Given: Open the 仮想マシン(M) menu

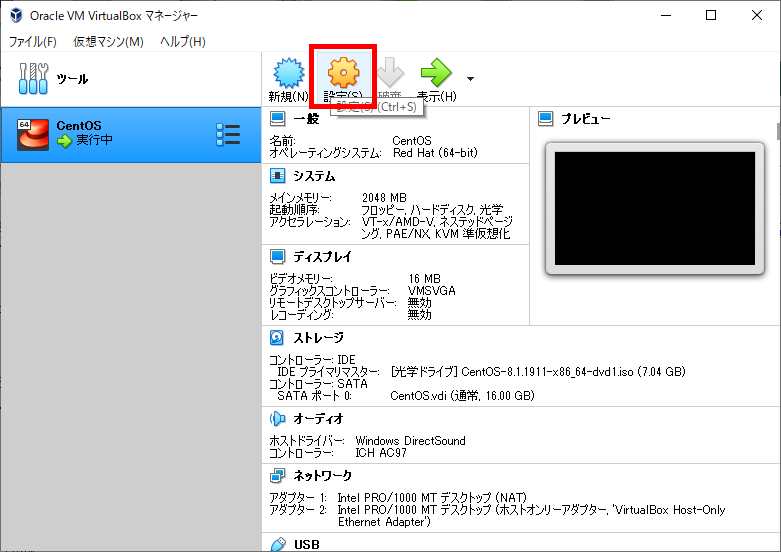Looking at the screenshot, I should point(108,42).
